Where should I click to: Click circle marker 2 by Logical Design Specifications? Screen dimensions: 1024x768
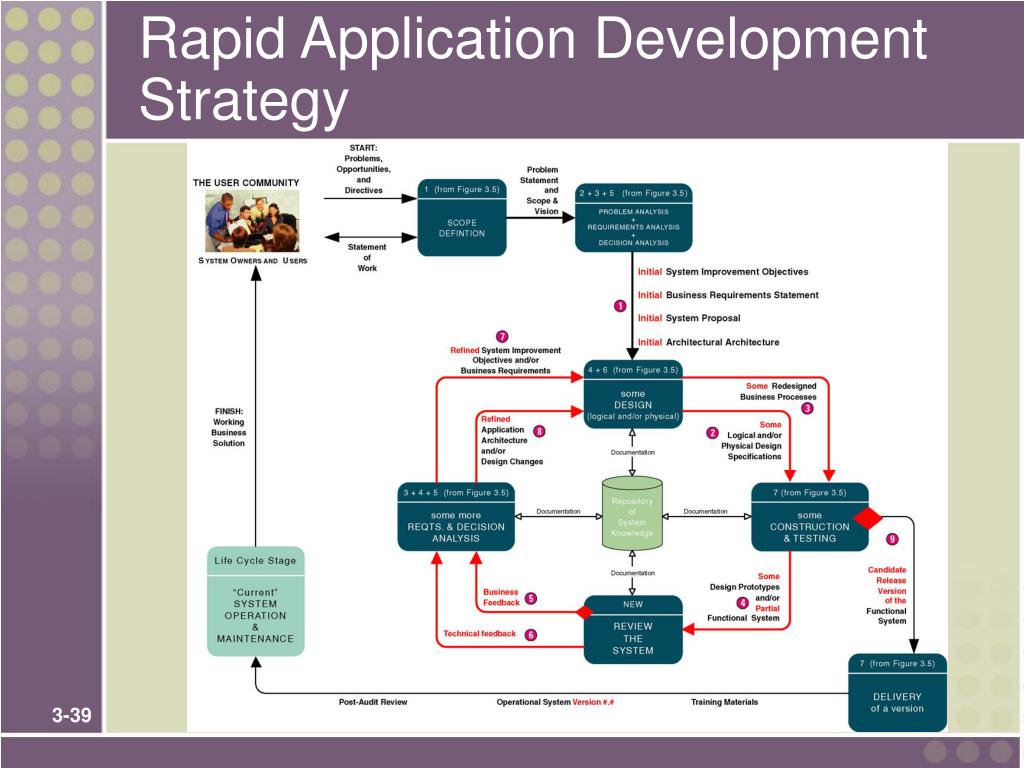point(712,433)
